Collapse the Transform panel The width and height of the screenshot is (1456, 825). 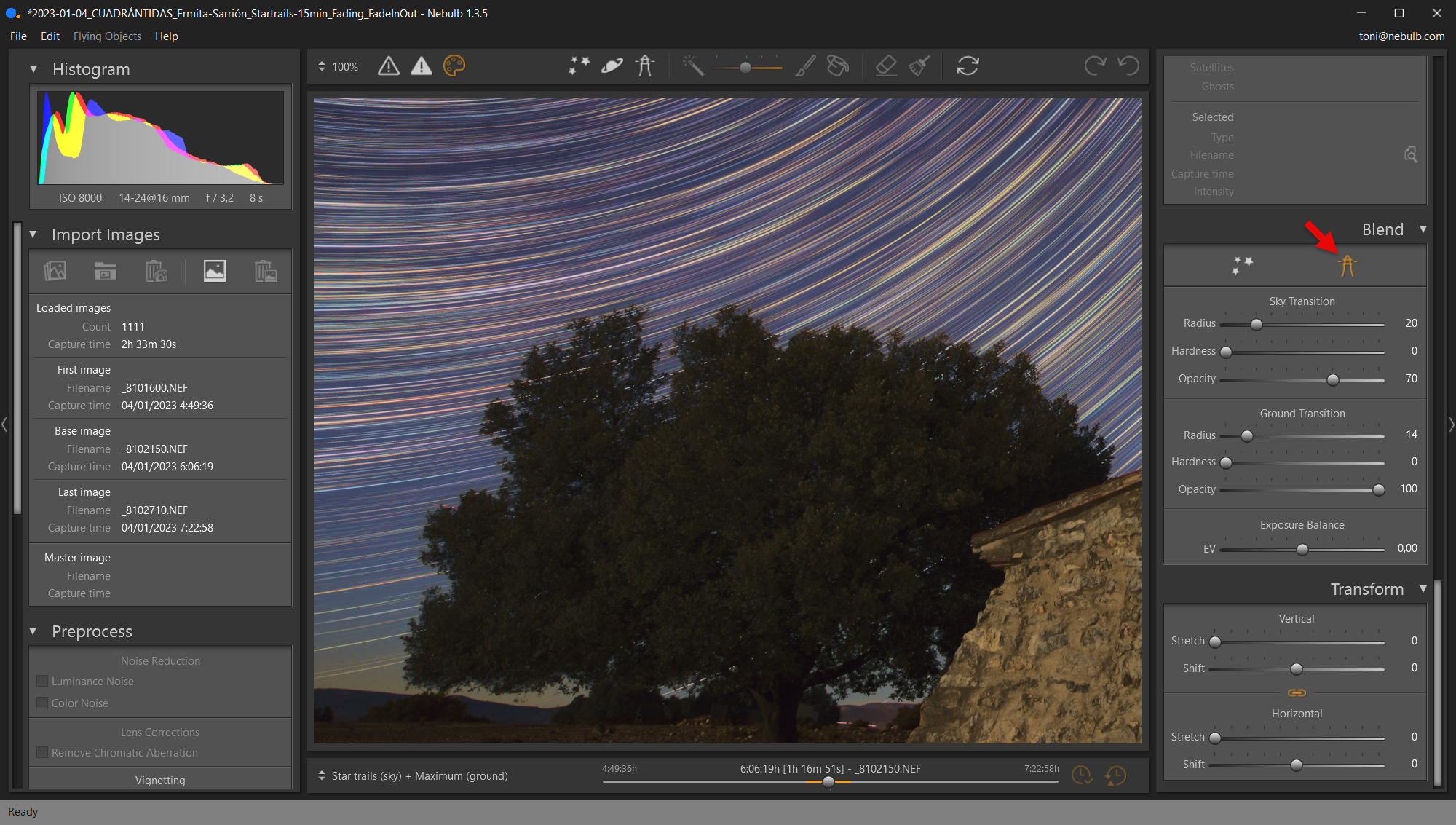[x=1423, y=589]
